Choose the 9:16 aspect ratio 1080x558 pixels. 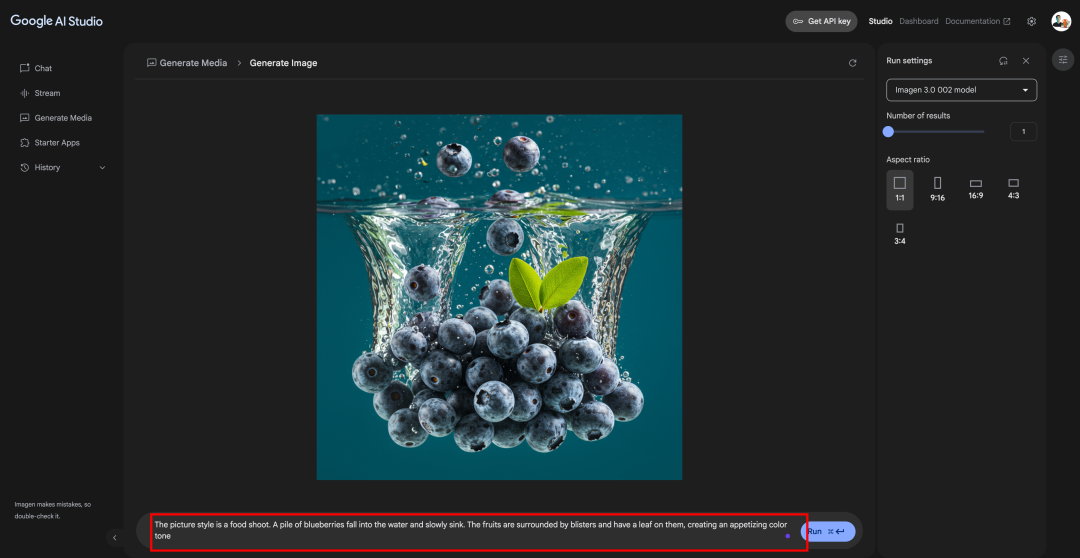[937, 189]
